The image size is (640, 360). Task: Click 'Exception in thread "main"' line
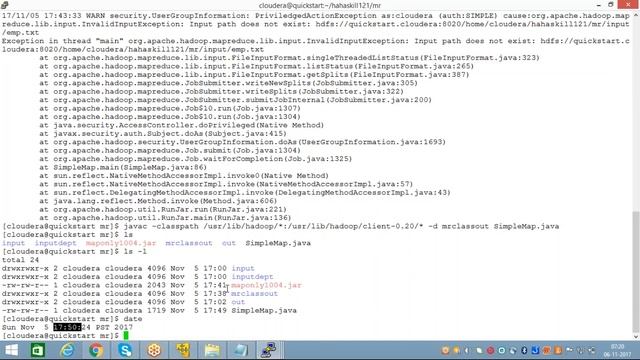pos(316,41)
